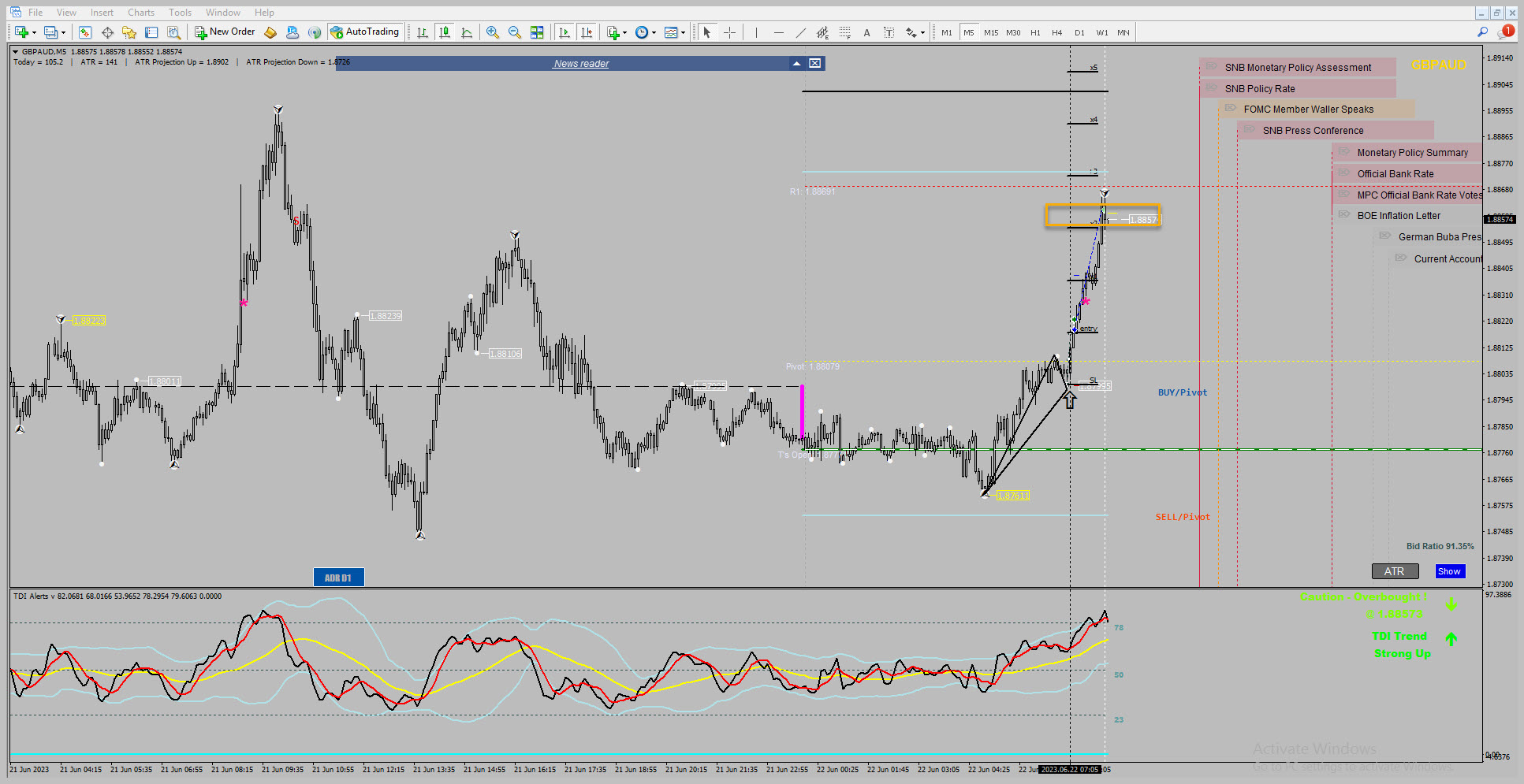Click the blue Show button
Image resolution: width=1524 pixels, height=784 pixels.
click(x=1449, y=571)
